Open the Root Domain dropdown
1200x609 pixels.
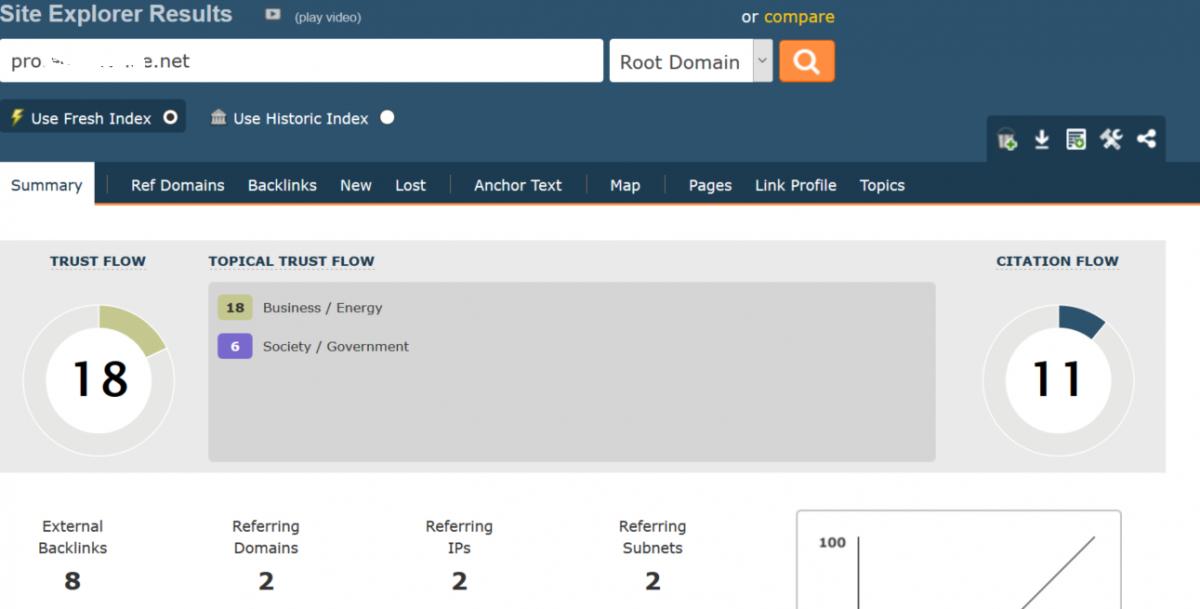[690, 61]
